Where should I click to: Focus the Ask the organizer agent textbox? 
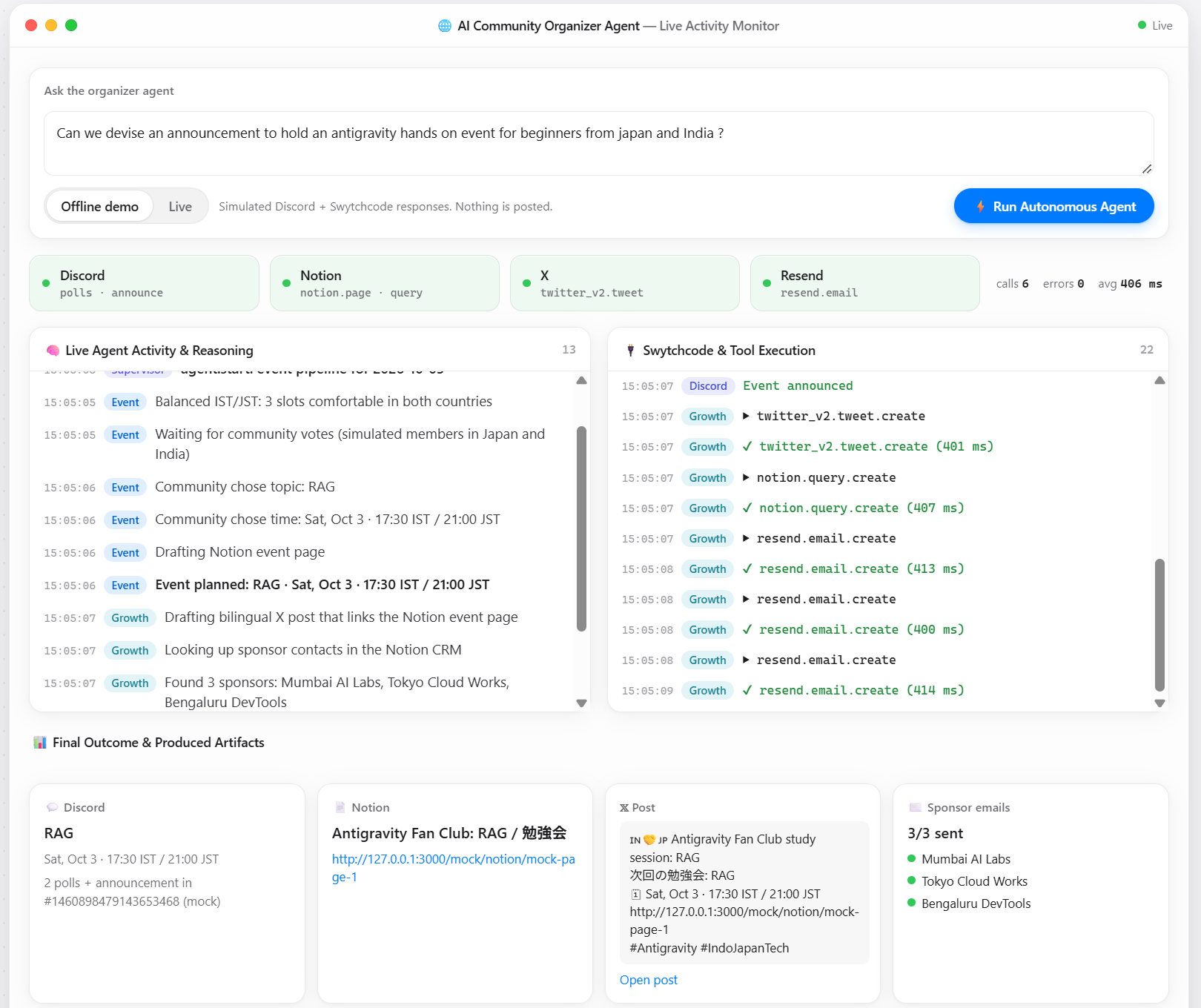click(x=599, y=143)
